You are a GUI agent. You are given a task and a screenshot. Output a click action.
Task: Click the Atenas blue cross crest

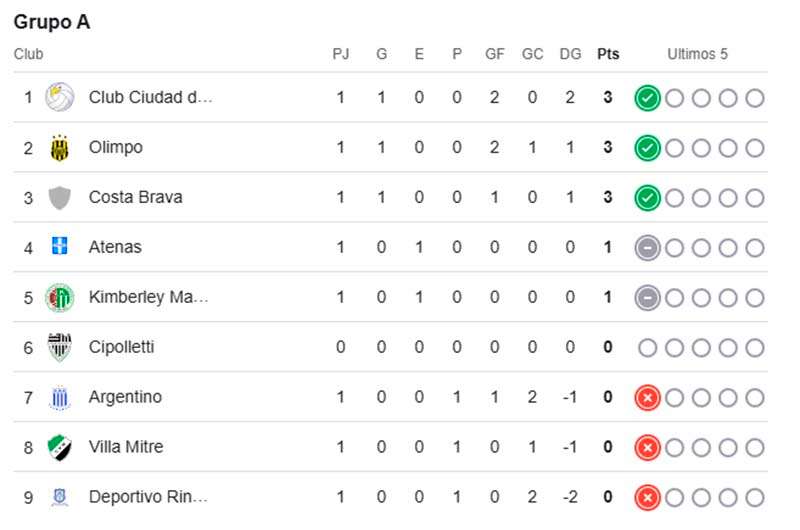pyautogui.click(x=60, y=245)
